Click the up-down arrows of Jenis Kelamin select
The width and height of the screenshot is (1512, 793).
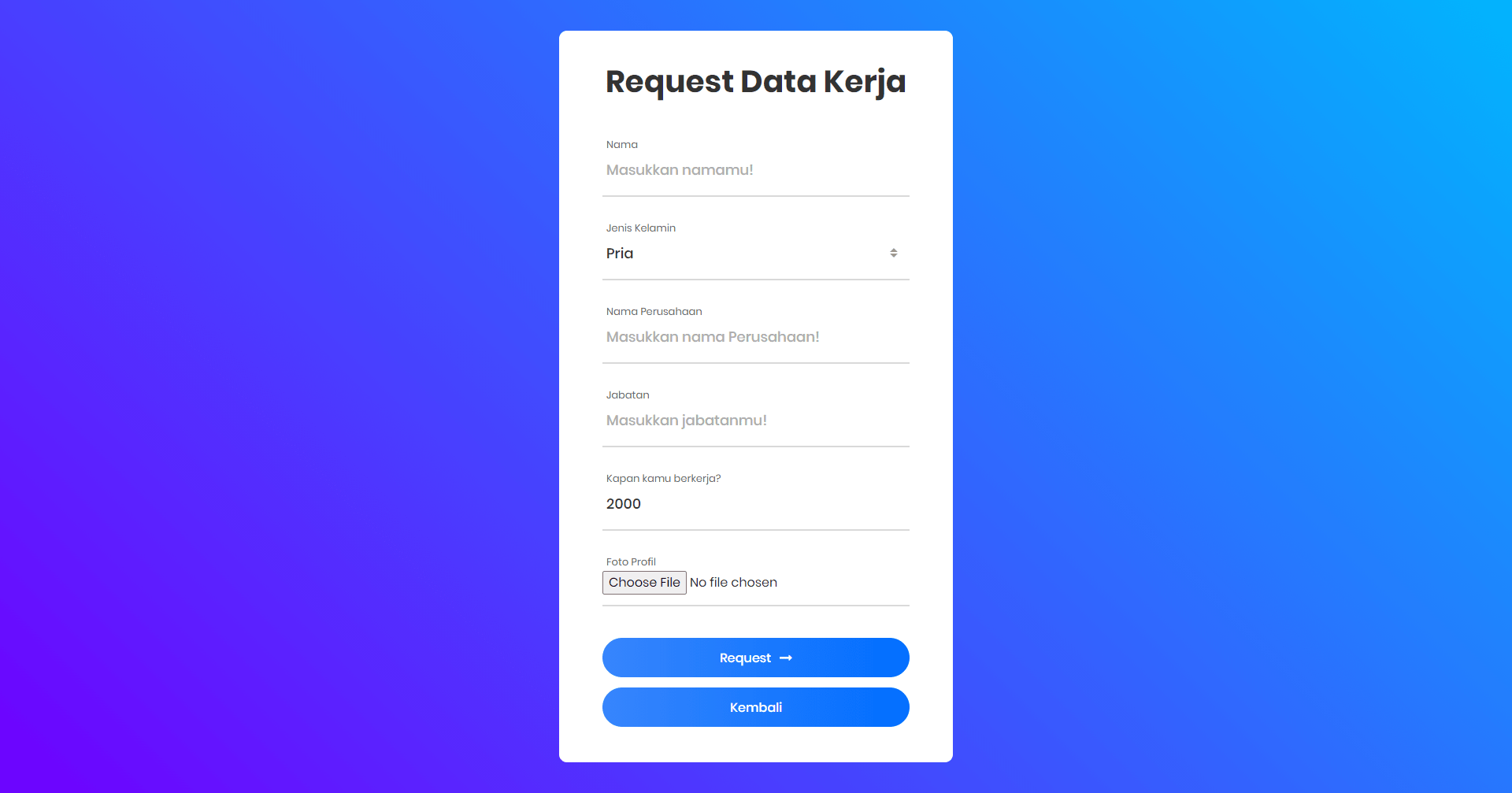pyautogui.click(x=894, y=253)
